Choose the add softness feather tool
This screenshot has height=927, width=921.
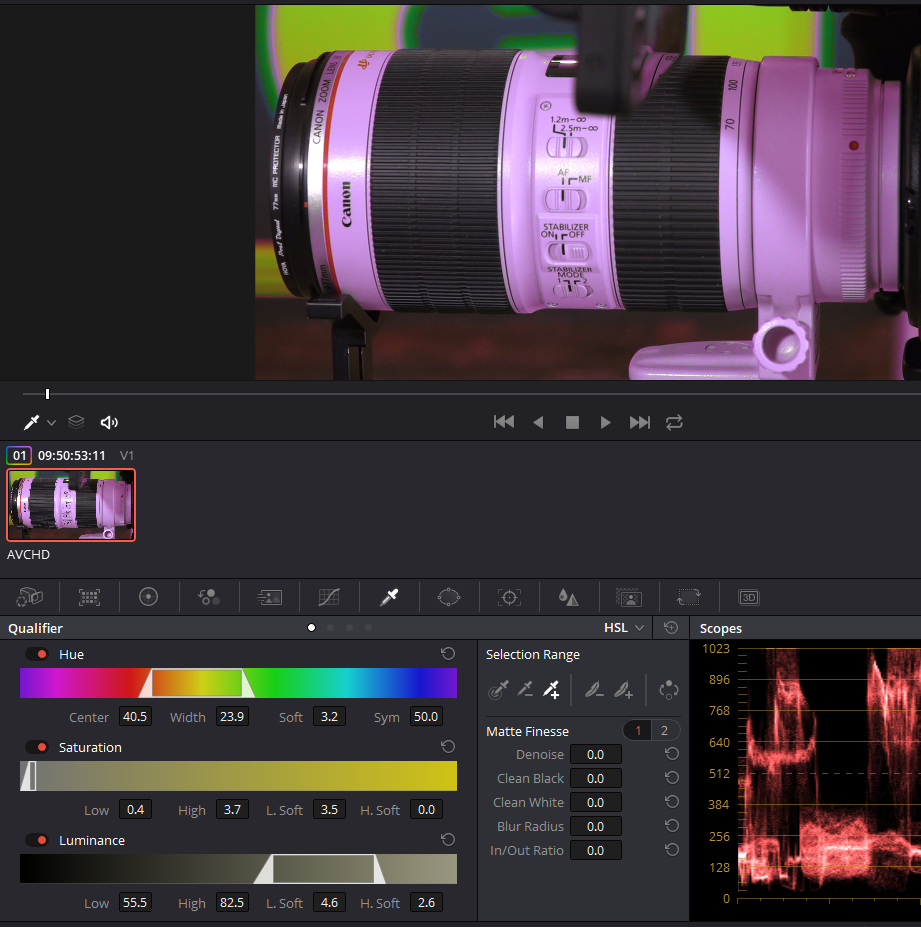pos(624,689)
